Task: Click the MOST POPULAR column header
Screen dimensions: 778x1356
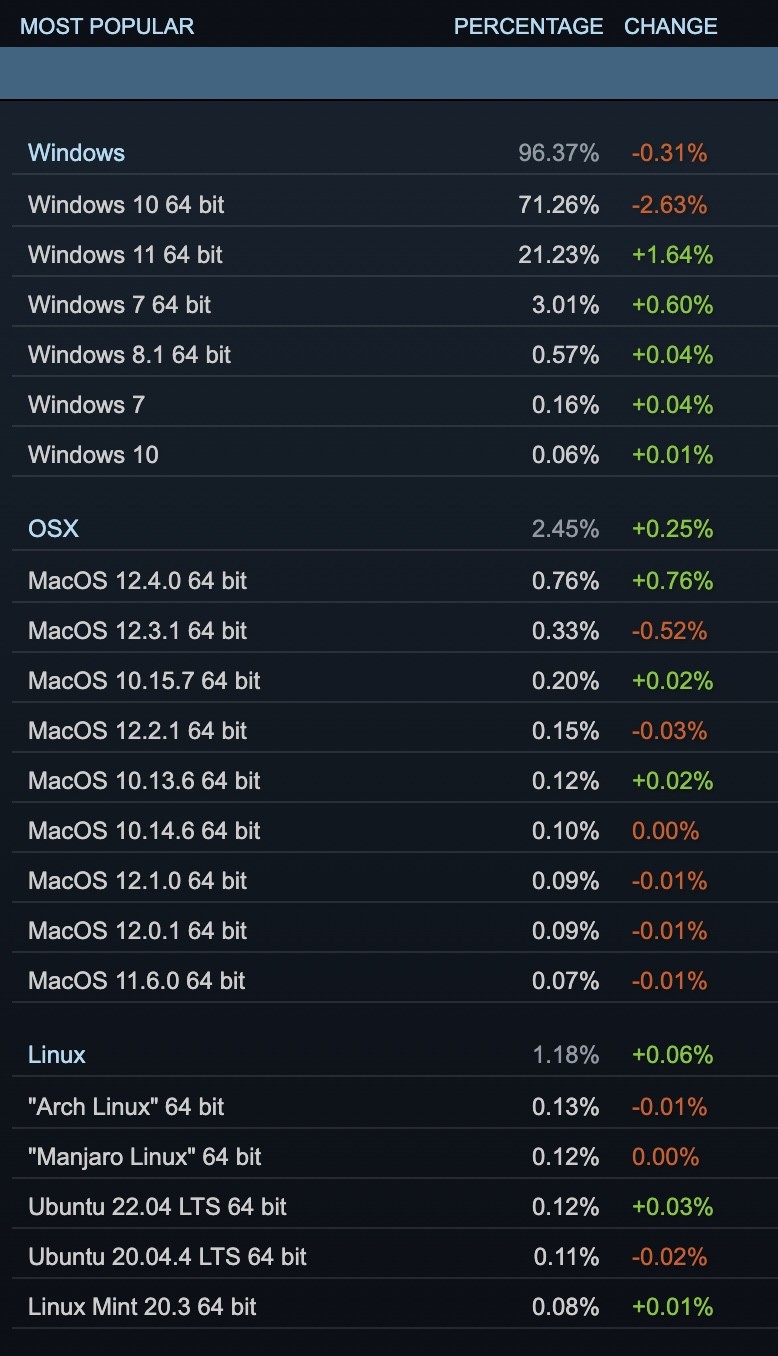Action: [x=107, y=26]
